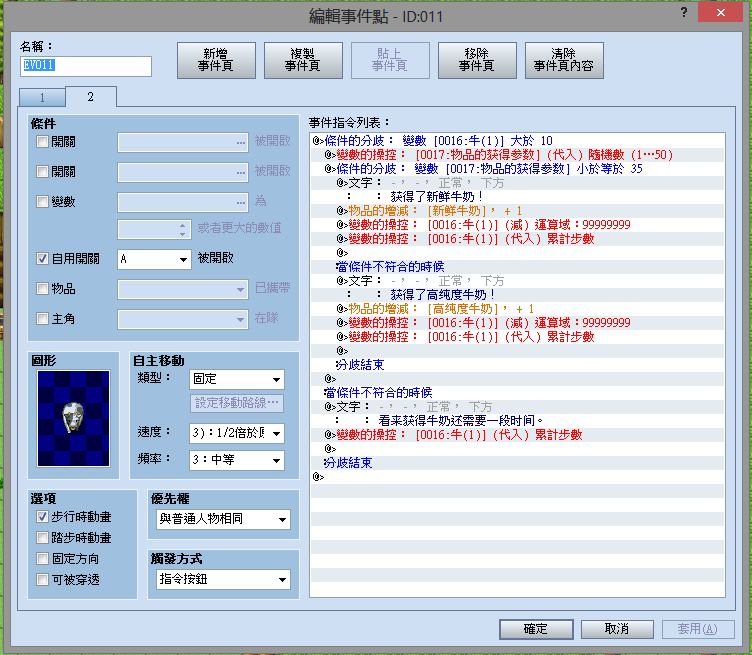Click the 取消 cancel button
Image resolution: width=752 pixels, height=655 pixels.
point(617,629)
